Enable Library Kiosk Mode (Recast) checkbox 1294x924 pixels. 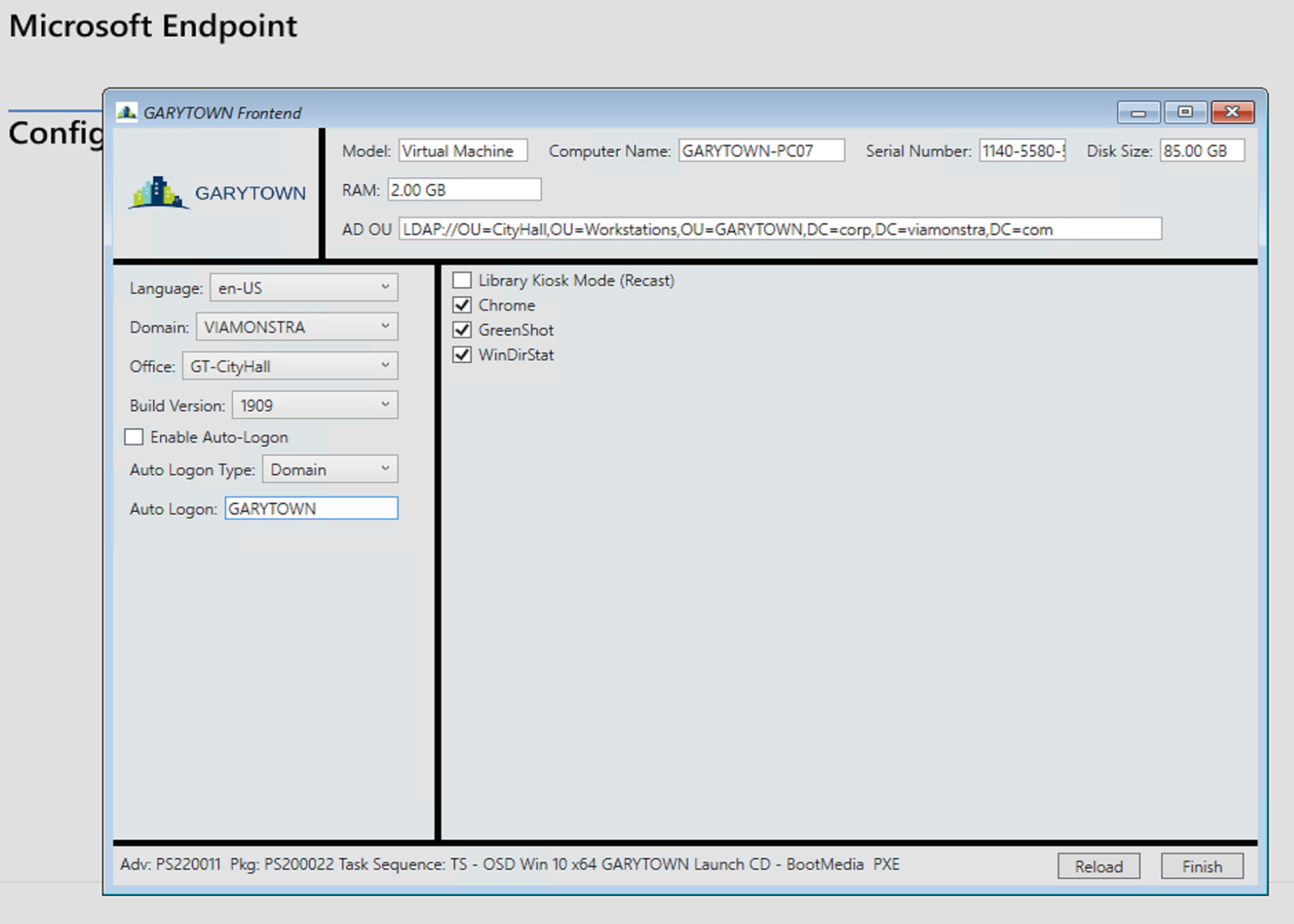462,280
